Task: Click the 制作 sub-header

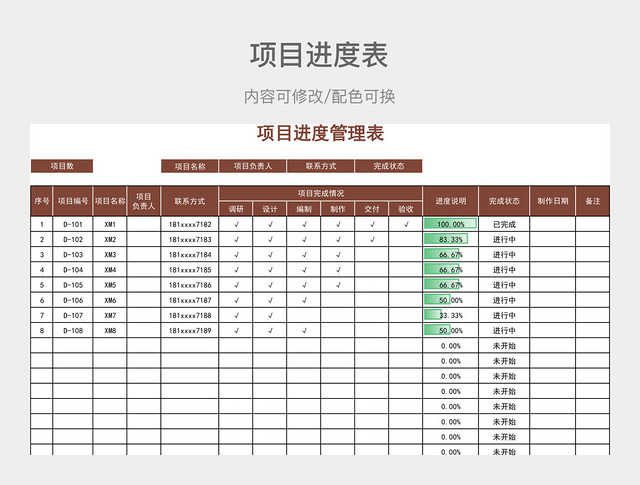Action: (338, 209)
